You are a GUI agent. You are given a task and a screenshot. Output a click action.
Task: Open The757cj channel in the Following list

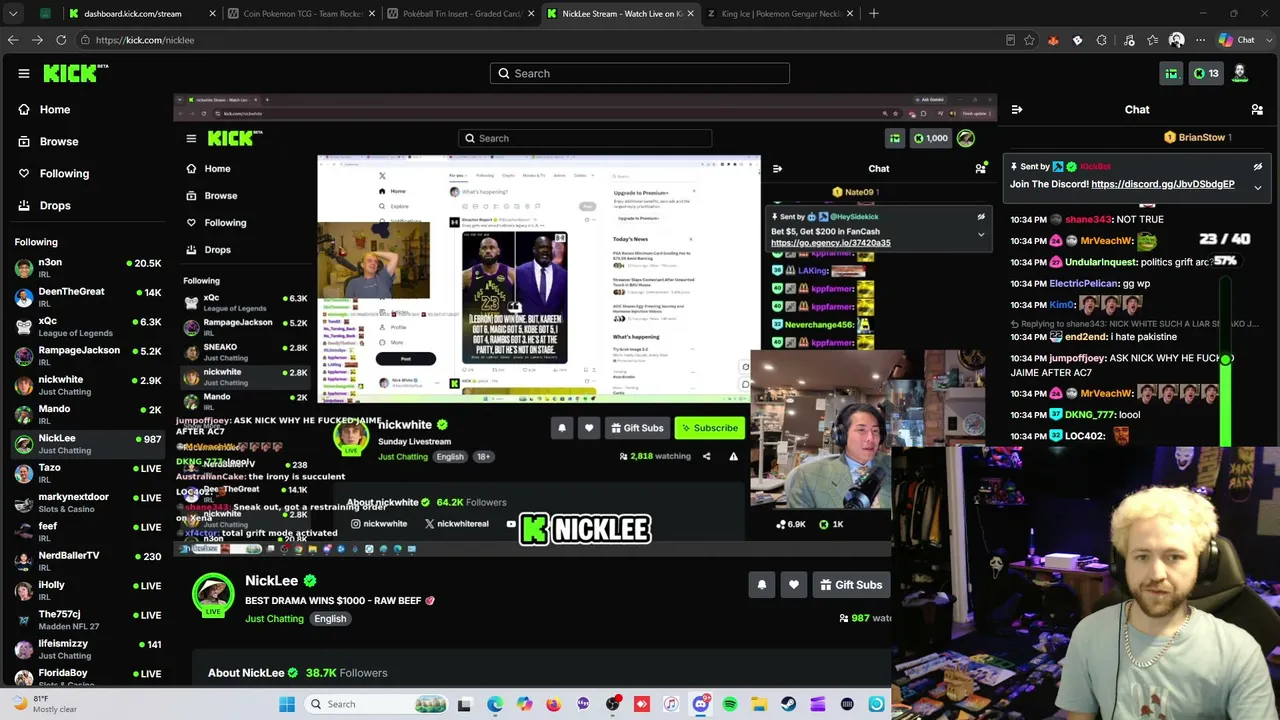pos(87,620)
